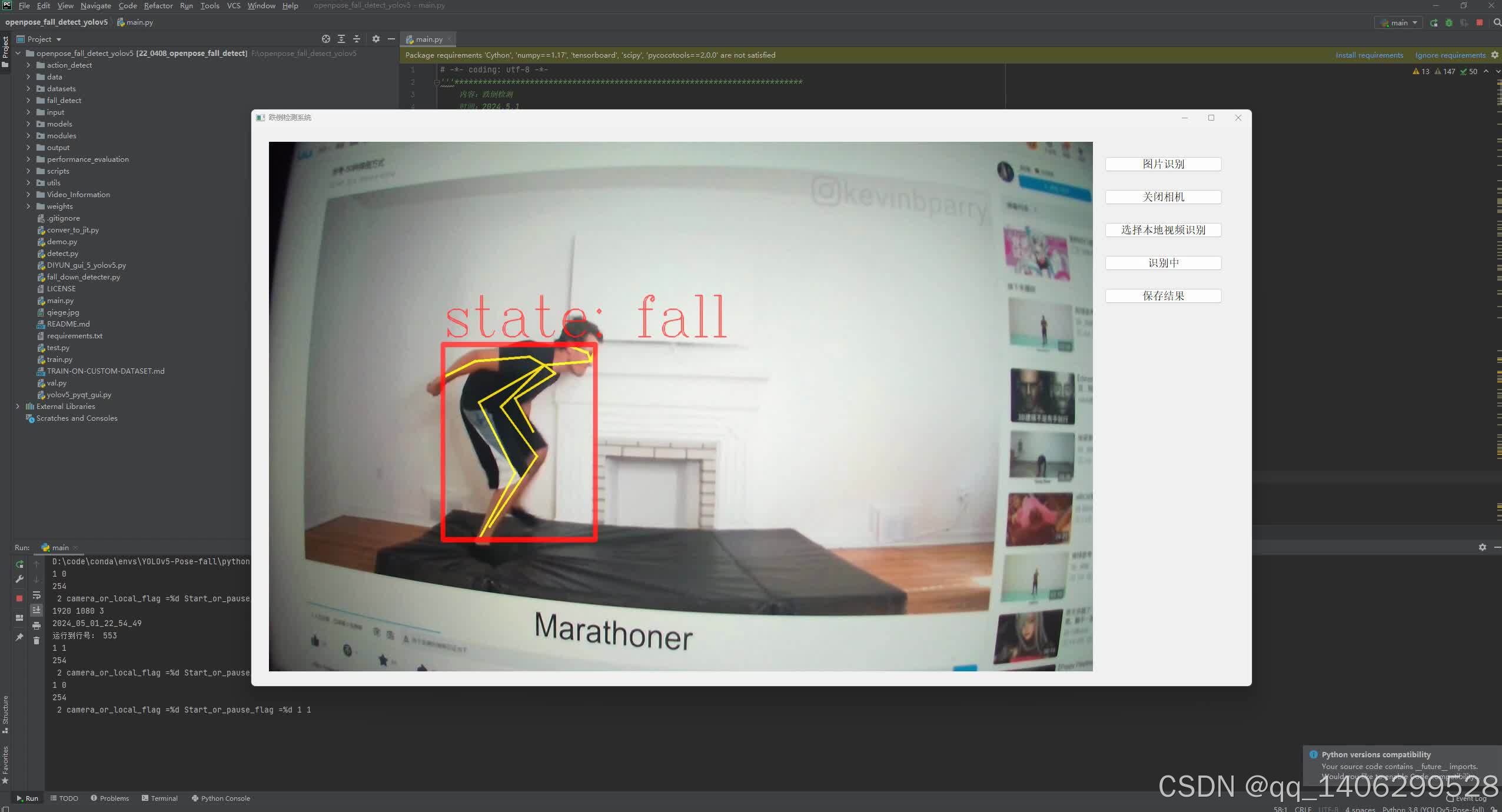
Task: Click Python 3.8 interpreter in status bar
Action: pyautogui.click(x=1433, y=808)
